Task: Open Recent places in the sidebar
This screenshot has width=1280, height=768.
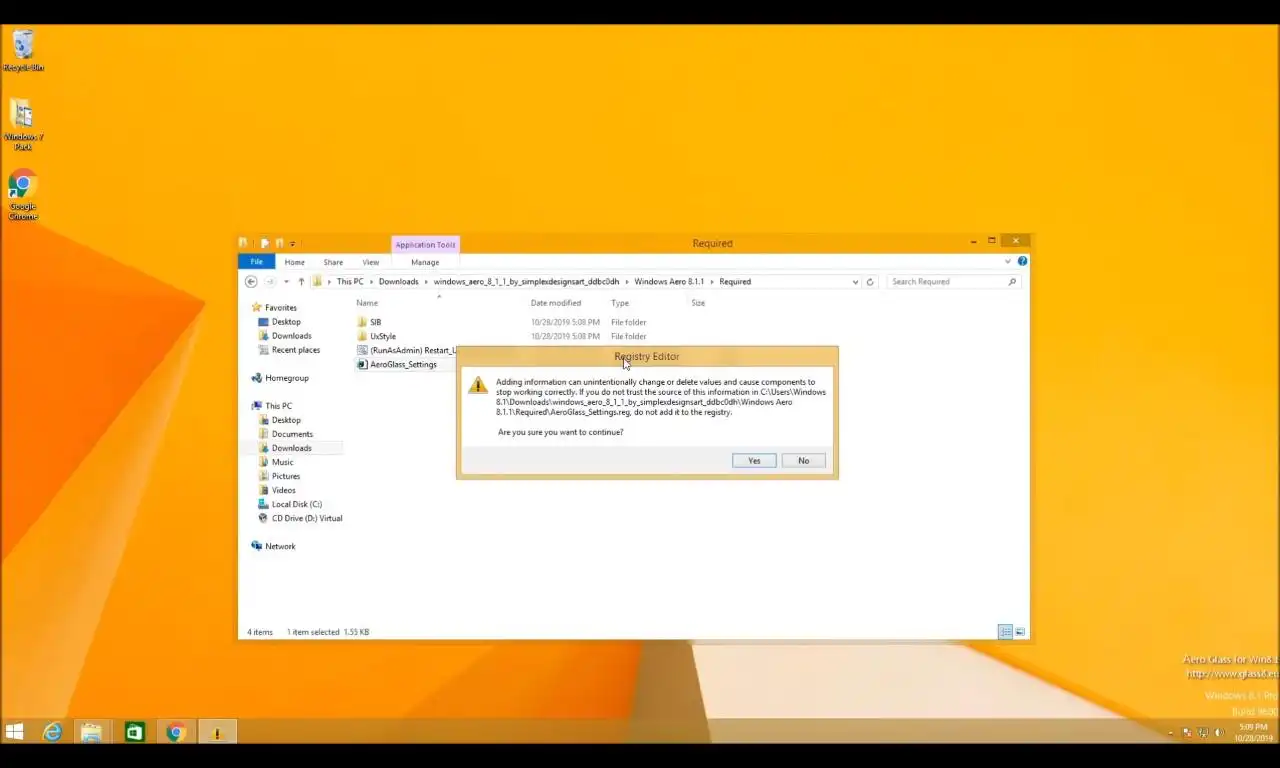Action: pos(289,350)
